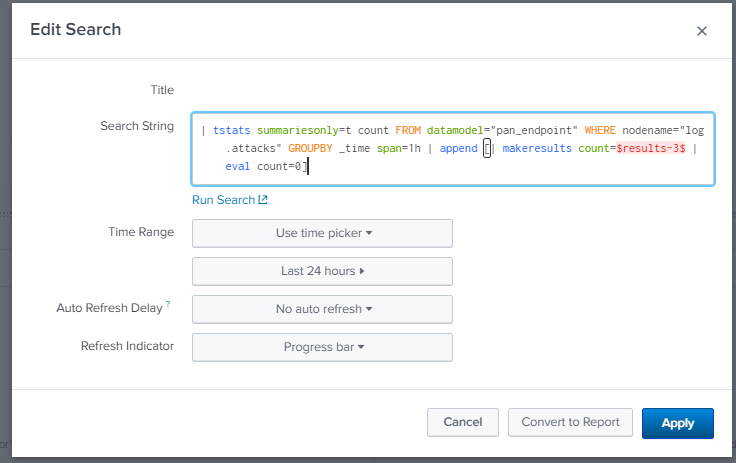This screenshot has width=736, height=463.
Task: Open the No auto refresh dropdown
Action: (322, 309)
